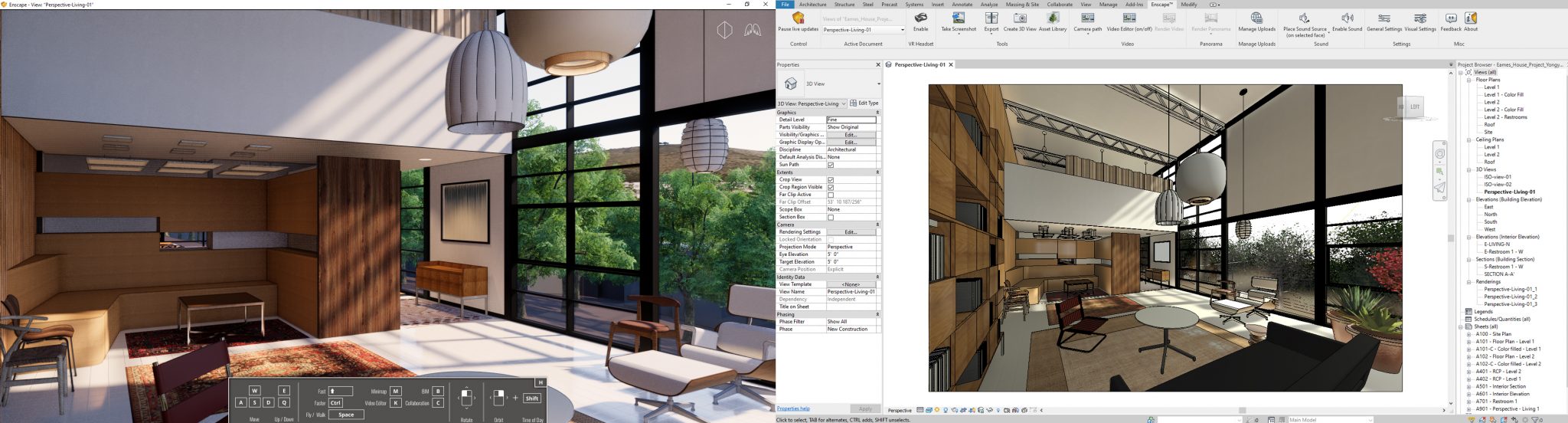Click the Detail Level Fine field
The width and height of the screenshot is (1568, 423).
(x=851, y=120)
